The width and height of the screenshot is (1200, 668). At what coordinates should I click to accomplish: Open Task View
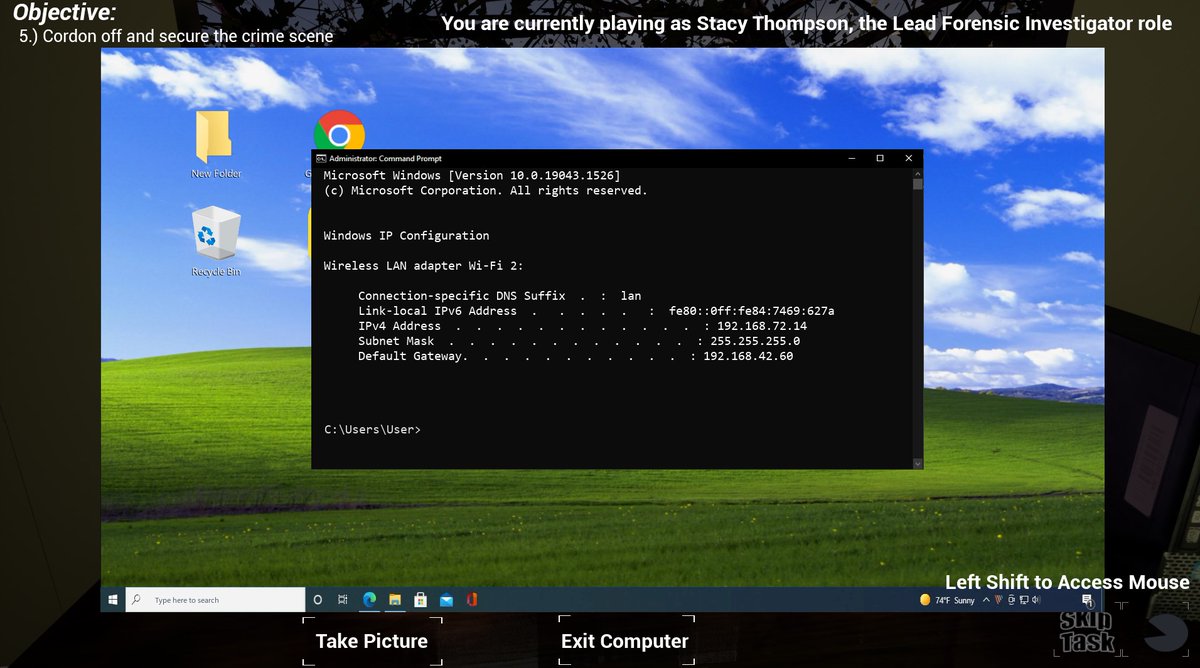(x=342, y=599)
